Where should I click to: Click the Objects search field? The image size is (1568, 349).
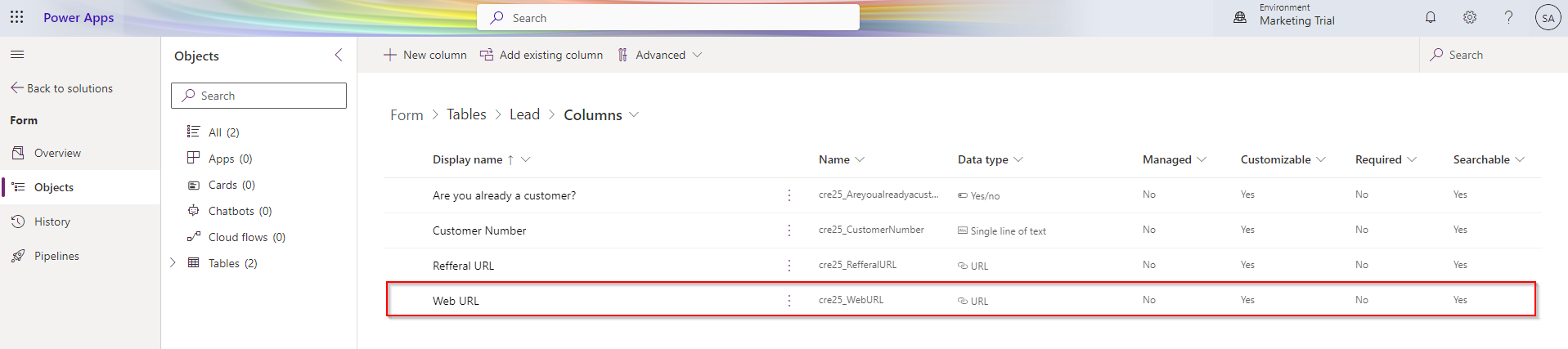click(258, 96)
